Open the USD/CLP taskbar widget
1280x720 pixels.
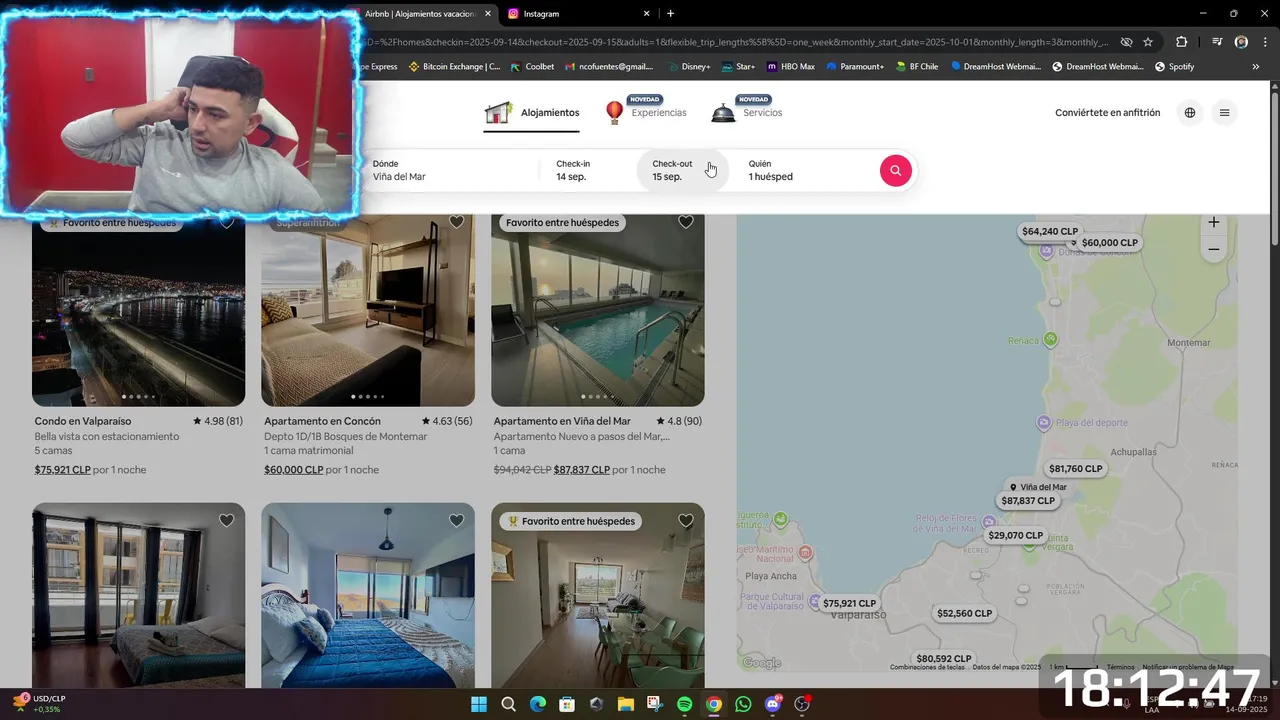(38, 703)
